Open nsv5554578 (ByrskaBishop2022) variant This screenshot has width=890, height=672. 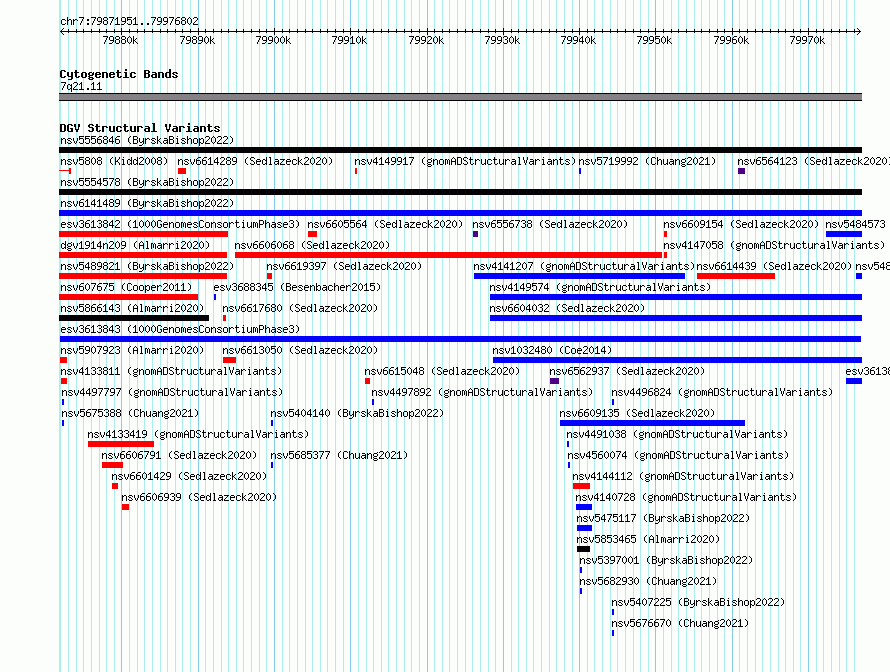pos(147,182)
